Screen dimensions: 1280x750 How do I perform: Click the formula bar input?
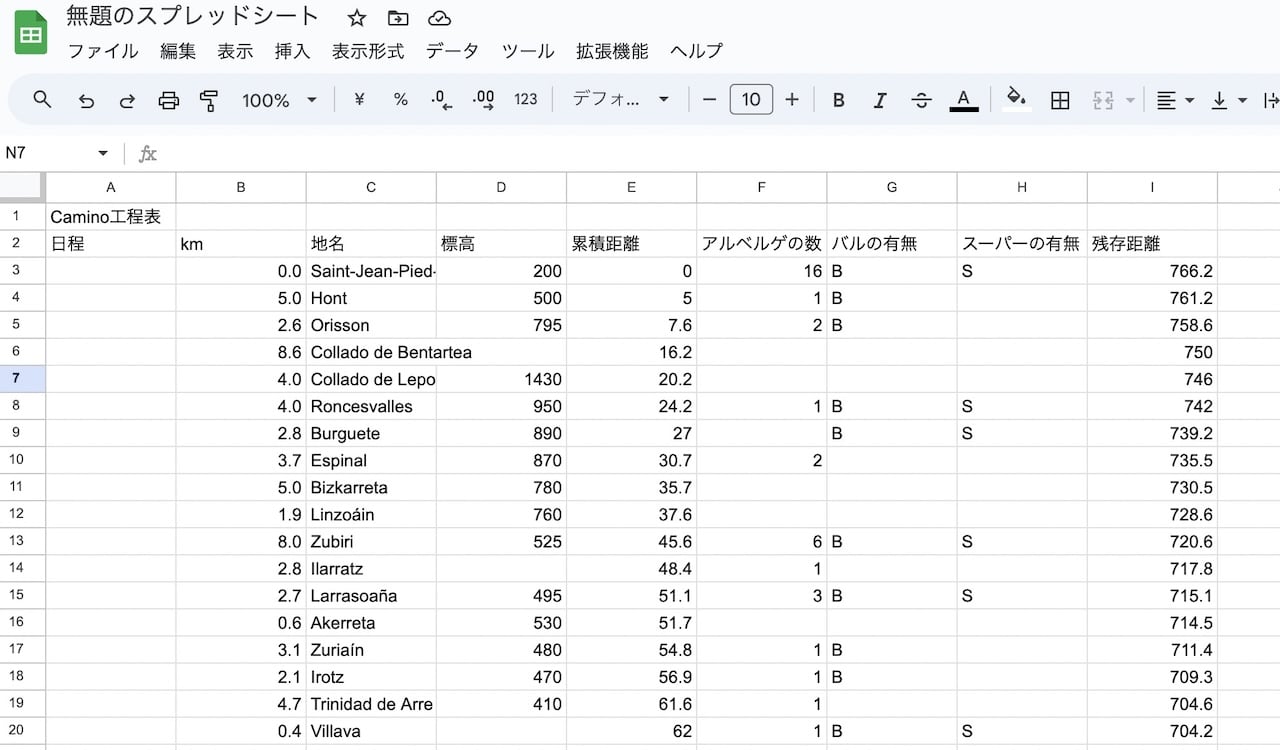tap(720, 153)
